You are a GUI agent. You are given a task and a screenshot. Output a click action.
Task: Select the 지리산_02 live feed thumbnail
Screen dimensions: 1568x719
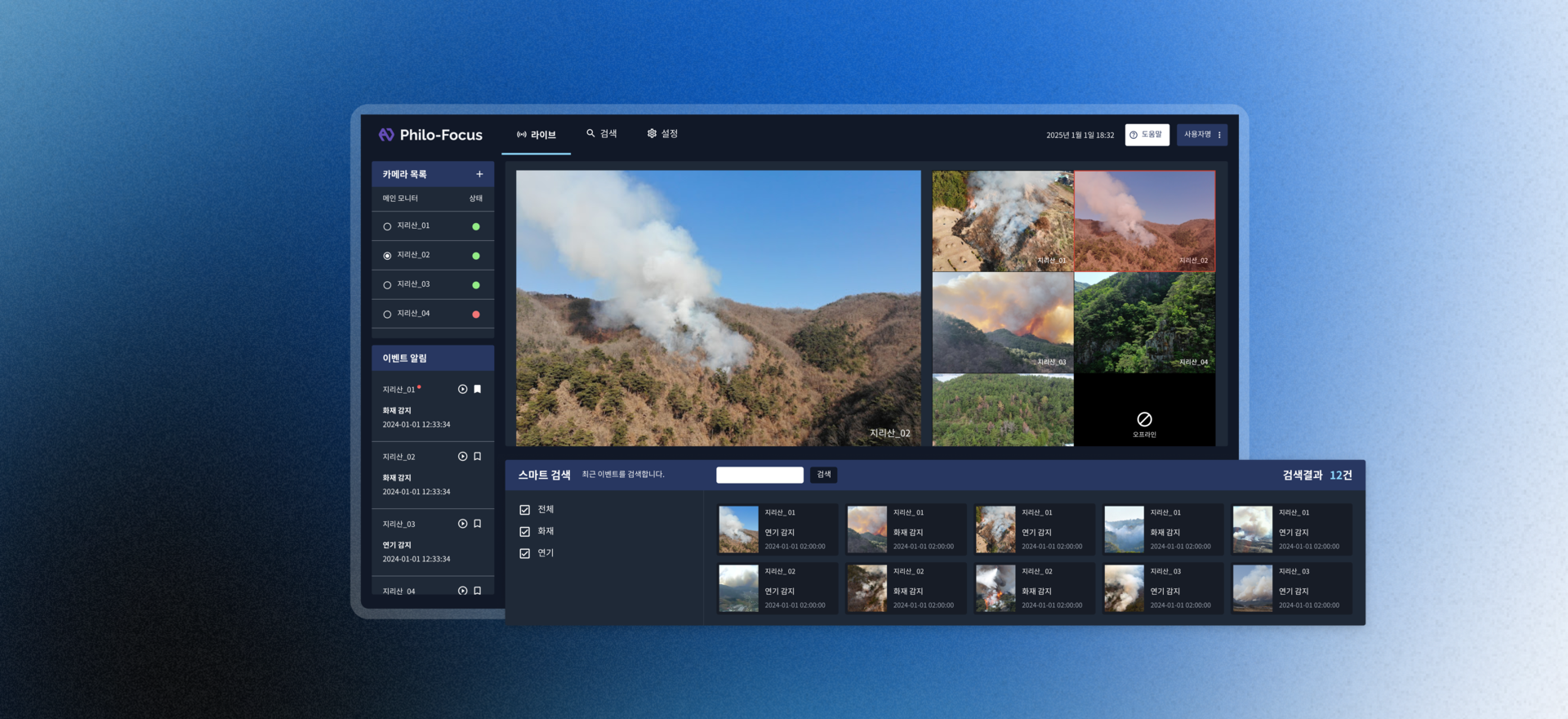tap(1145, 221)
